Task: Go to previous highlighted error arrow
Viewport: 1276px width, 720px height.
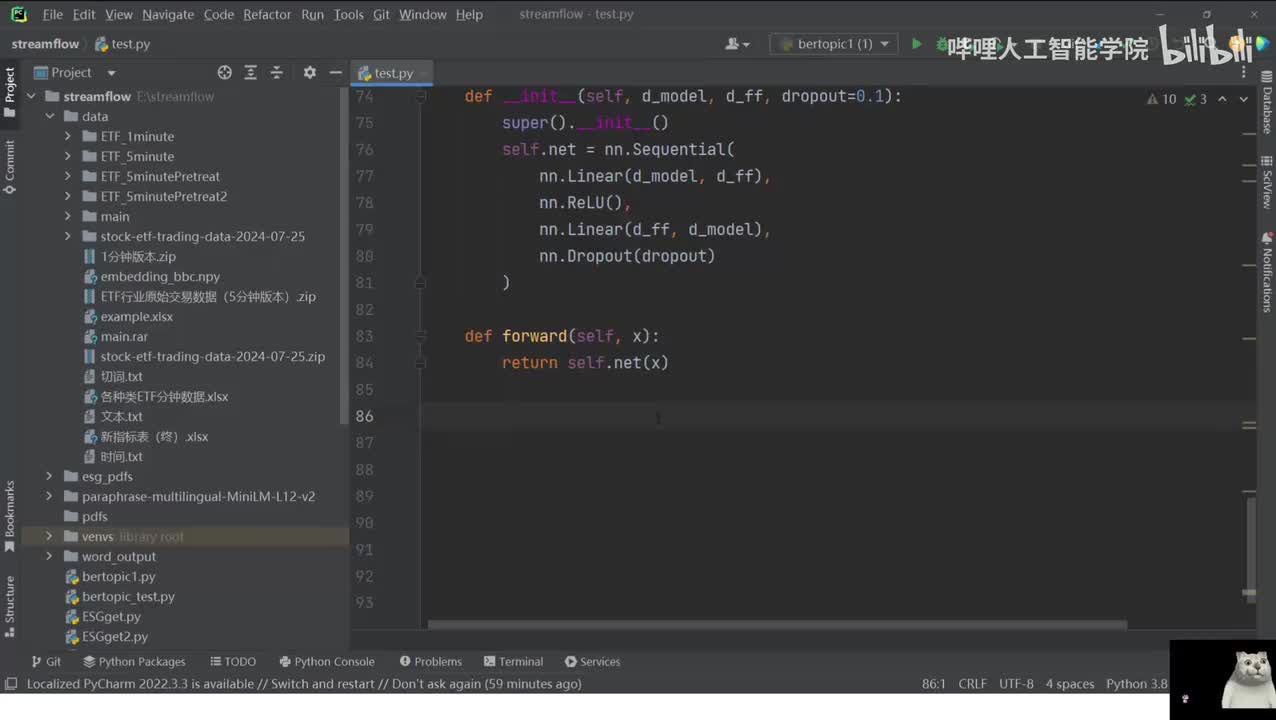Action: tap(1222, 99)
